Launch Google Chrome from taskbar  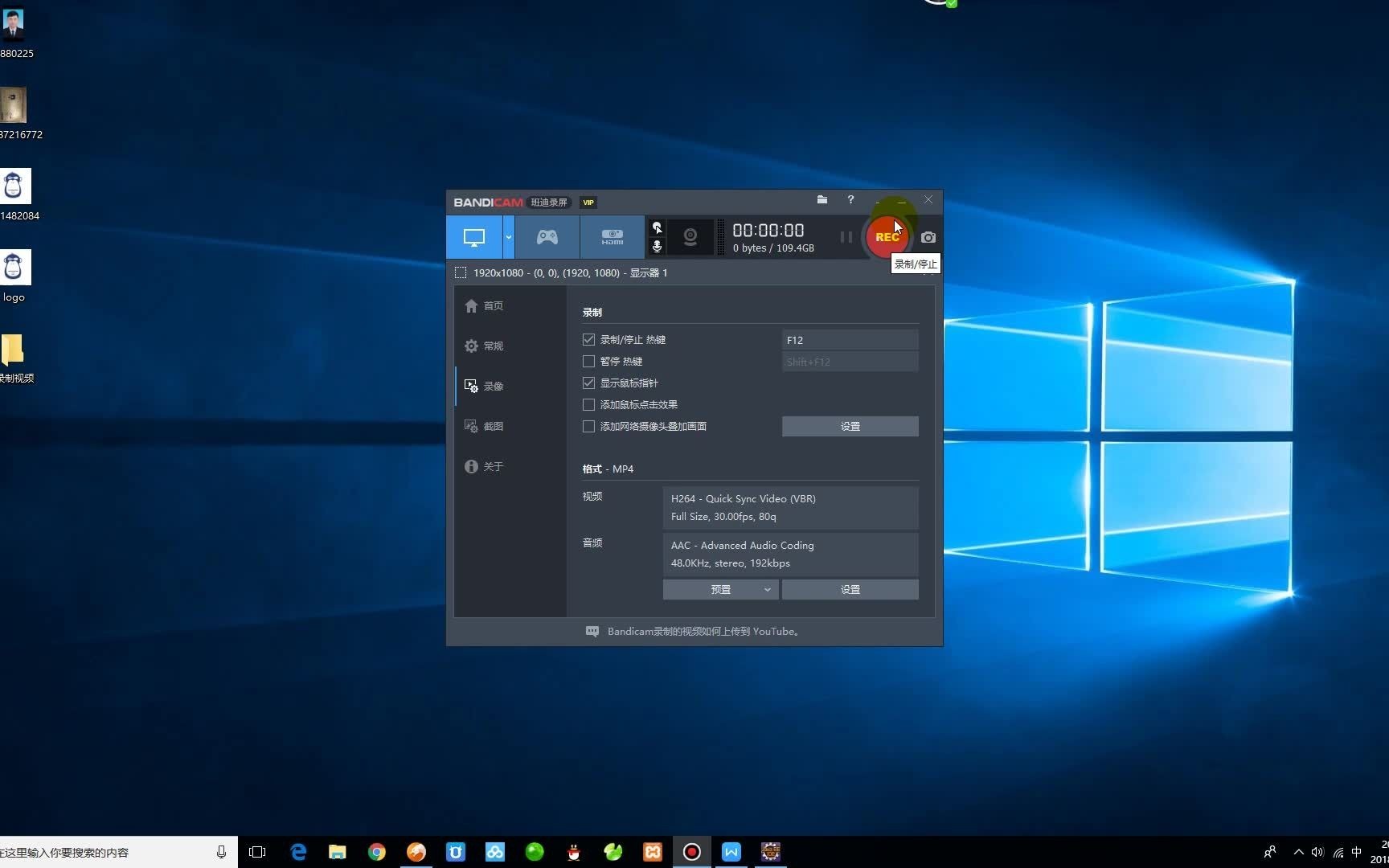[377, 852]
